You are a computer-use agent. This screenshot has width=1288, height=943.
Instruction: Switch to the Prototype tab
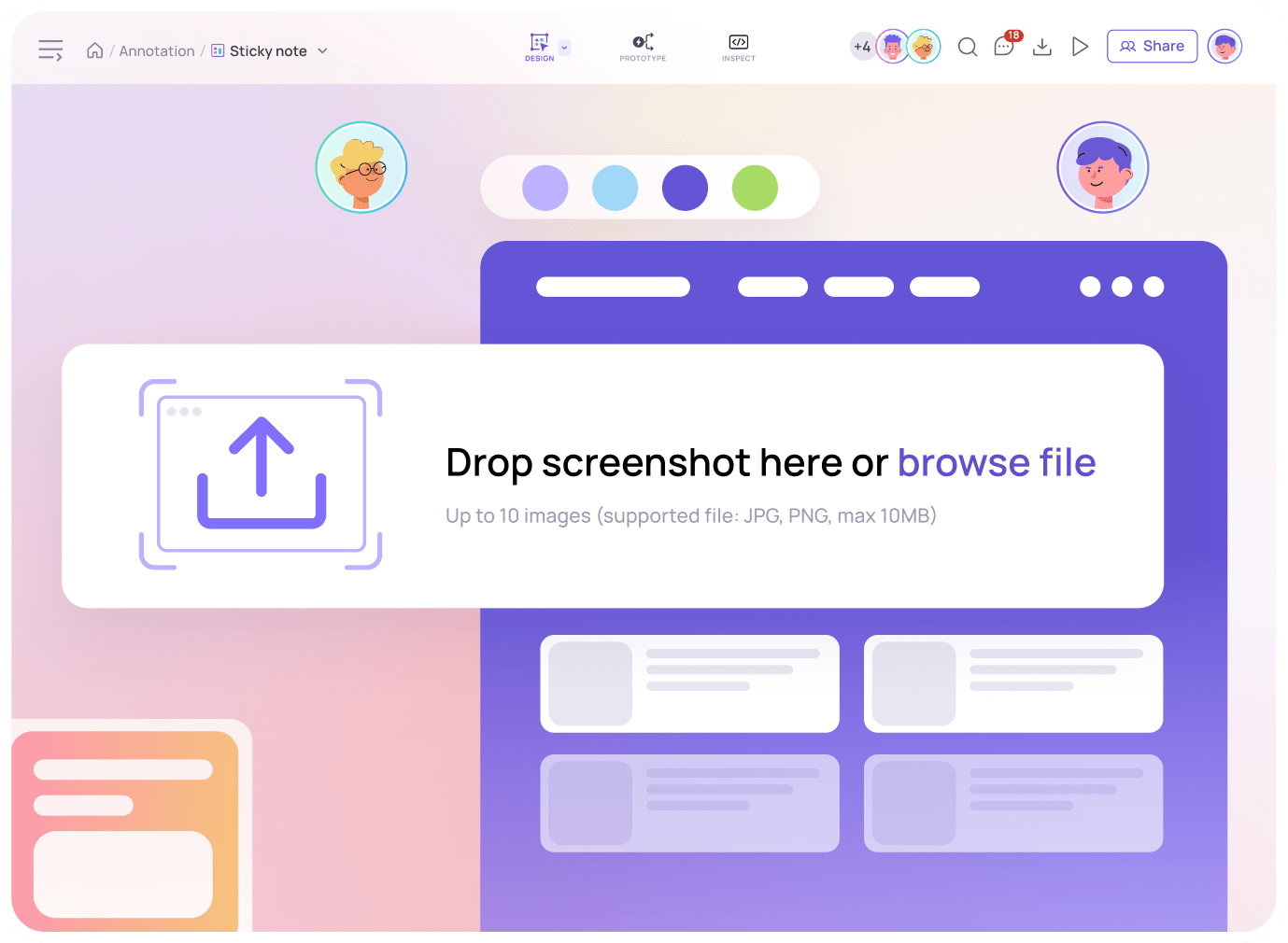tap(643, 47)
